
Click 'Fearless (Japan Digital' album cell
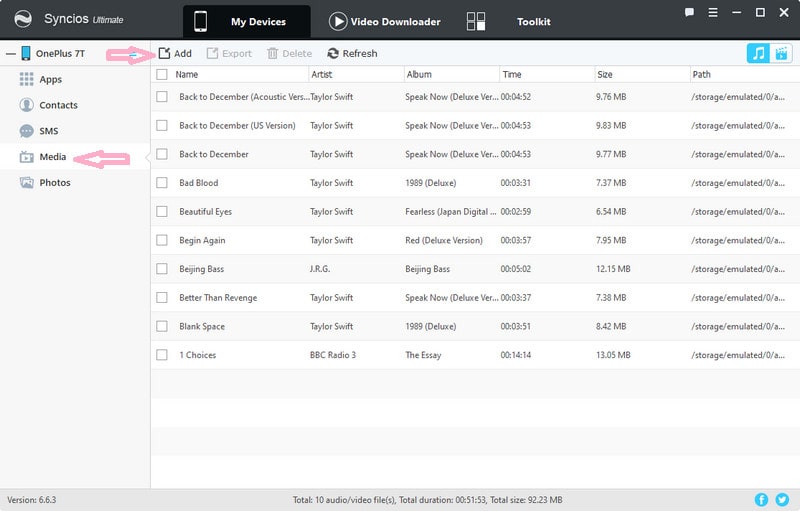point(451,212)
